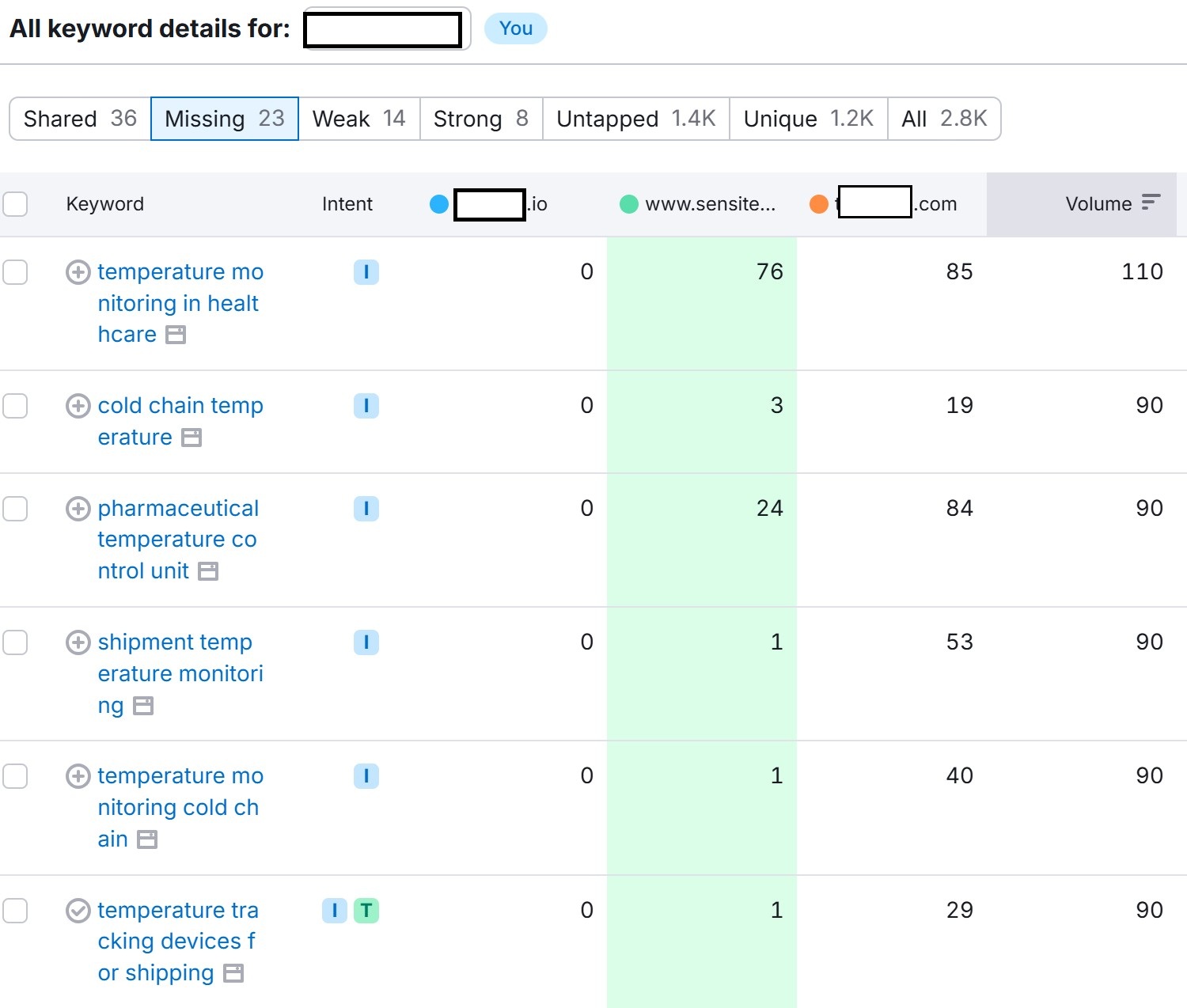Select the Transactional intent badge on 'temperature tracking devices for shipping'
The height and width of the screenshot is (1008, 1187).
point(366,911)
